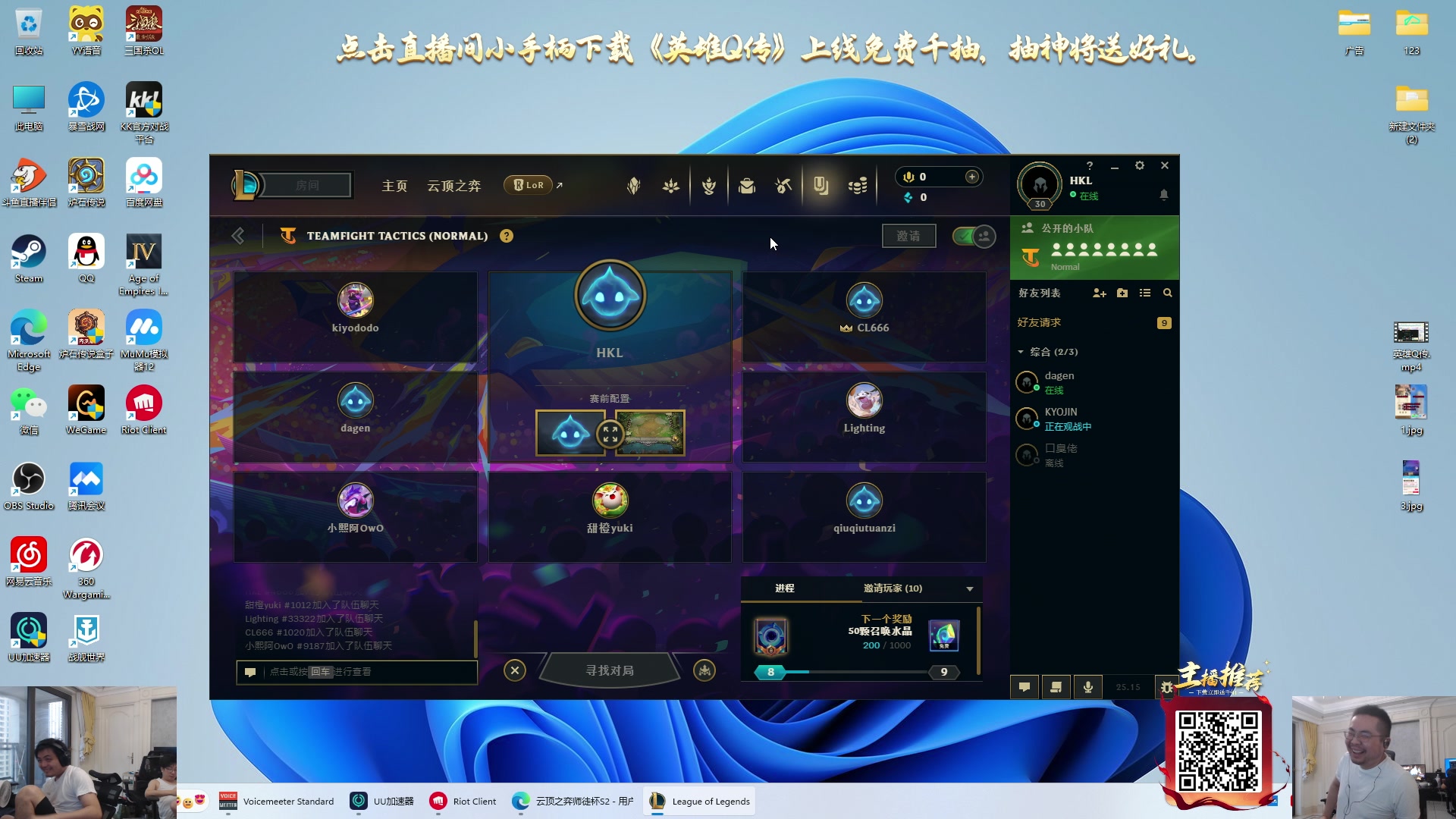Image resolution: width=1456 pixels, height=819 pixels.
Task: Open the help question mark next to TFT title
Action: 507,236
